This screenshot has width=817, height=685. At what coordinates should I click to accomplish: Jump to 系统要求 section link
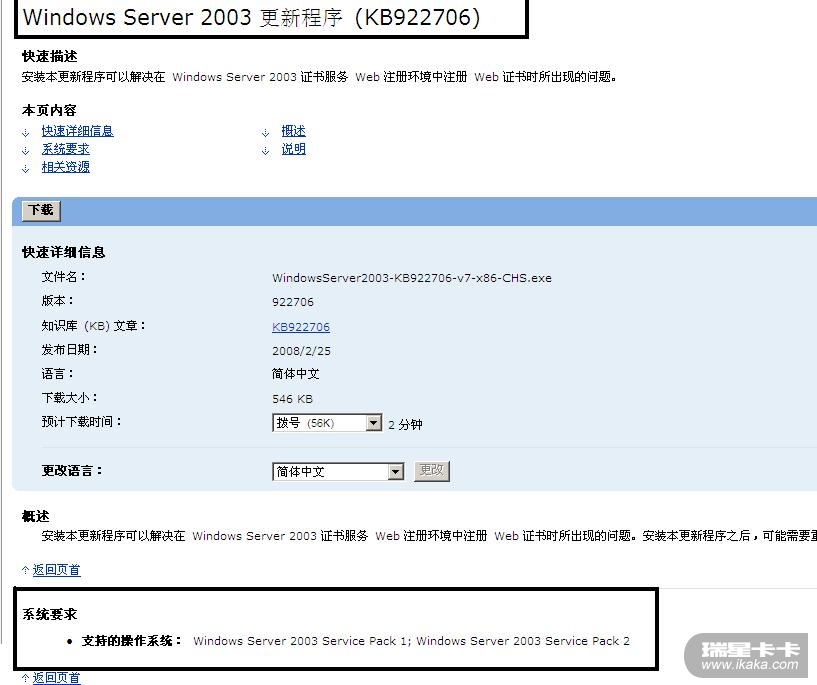[x=66, y=149]
